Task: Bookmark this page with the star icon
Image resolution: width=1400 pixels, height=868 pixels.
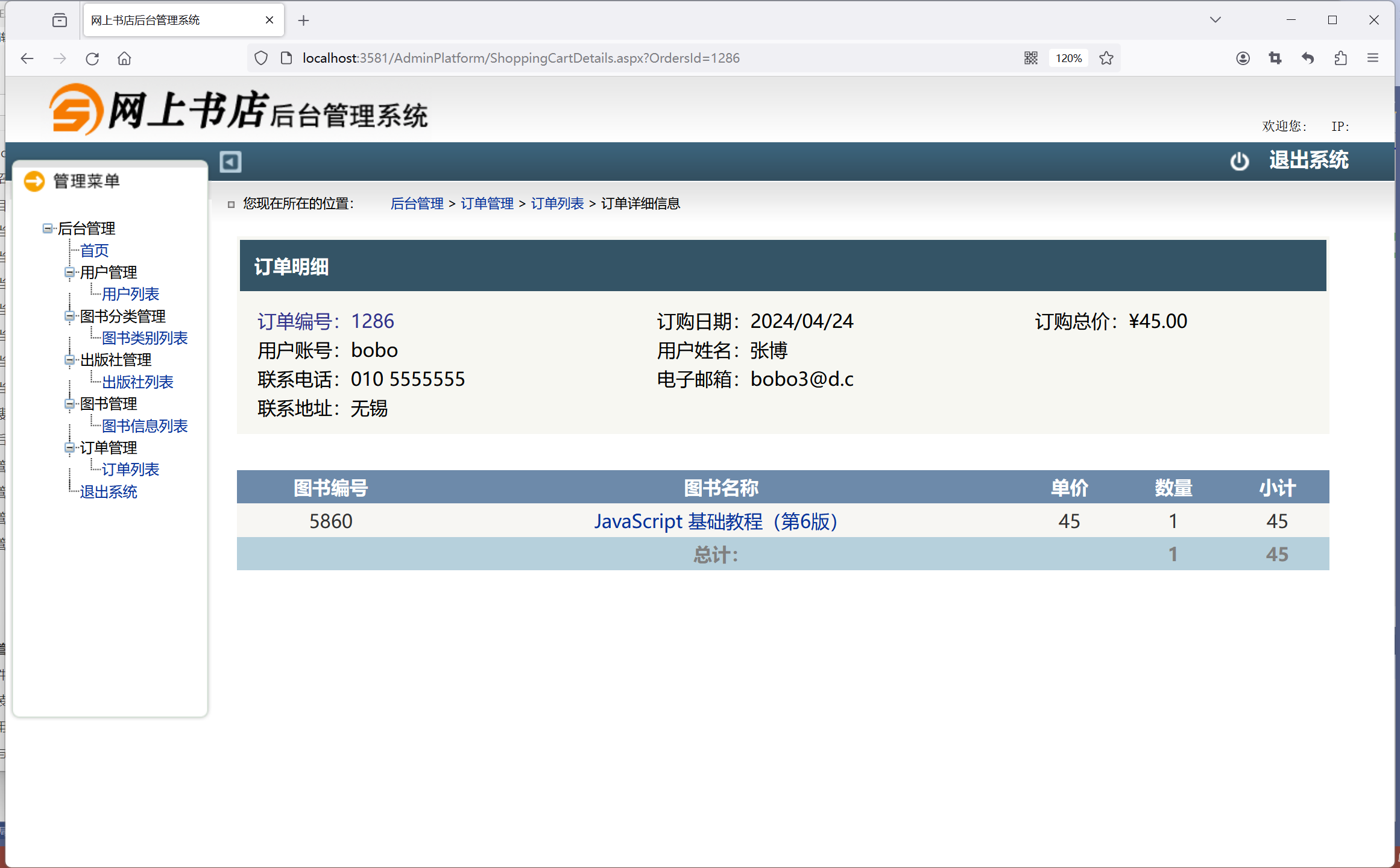Action: click(x=1106, y=58)
